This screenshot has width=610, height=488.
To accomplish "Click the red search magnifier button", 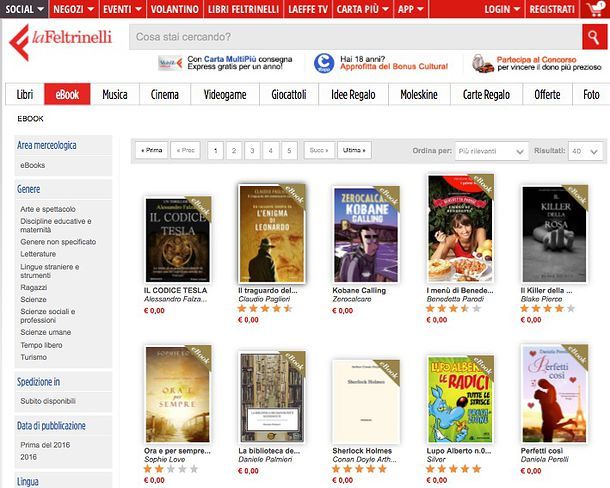I will (594, 37).
